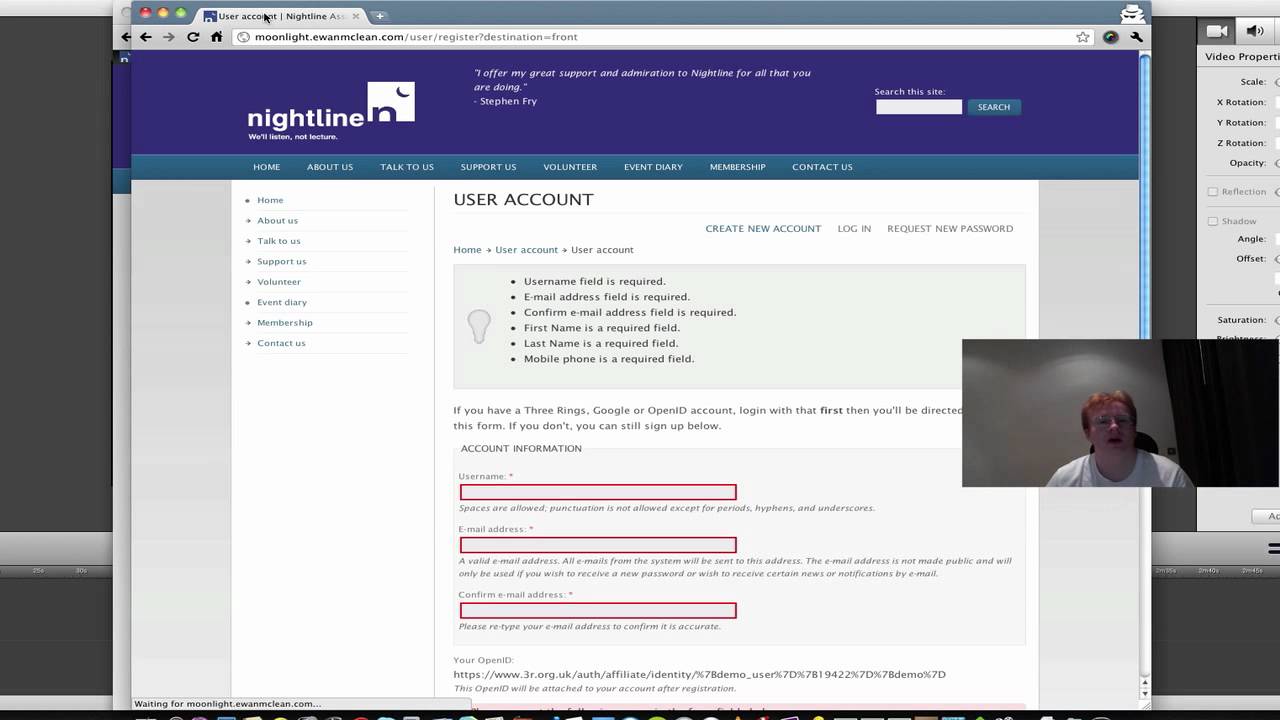Select the CREATE NEW ACCOUNT tab

[763, 229]
